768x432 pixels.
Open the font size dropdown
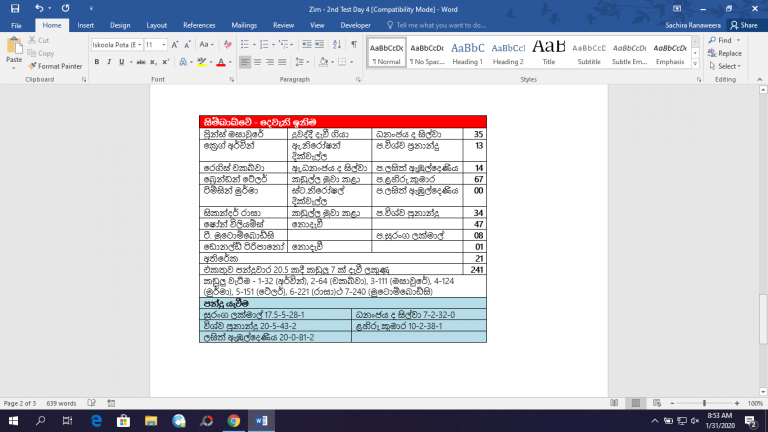point(164,45)
